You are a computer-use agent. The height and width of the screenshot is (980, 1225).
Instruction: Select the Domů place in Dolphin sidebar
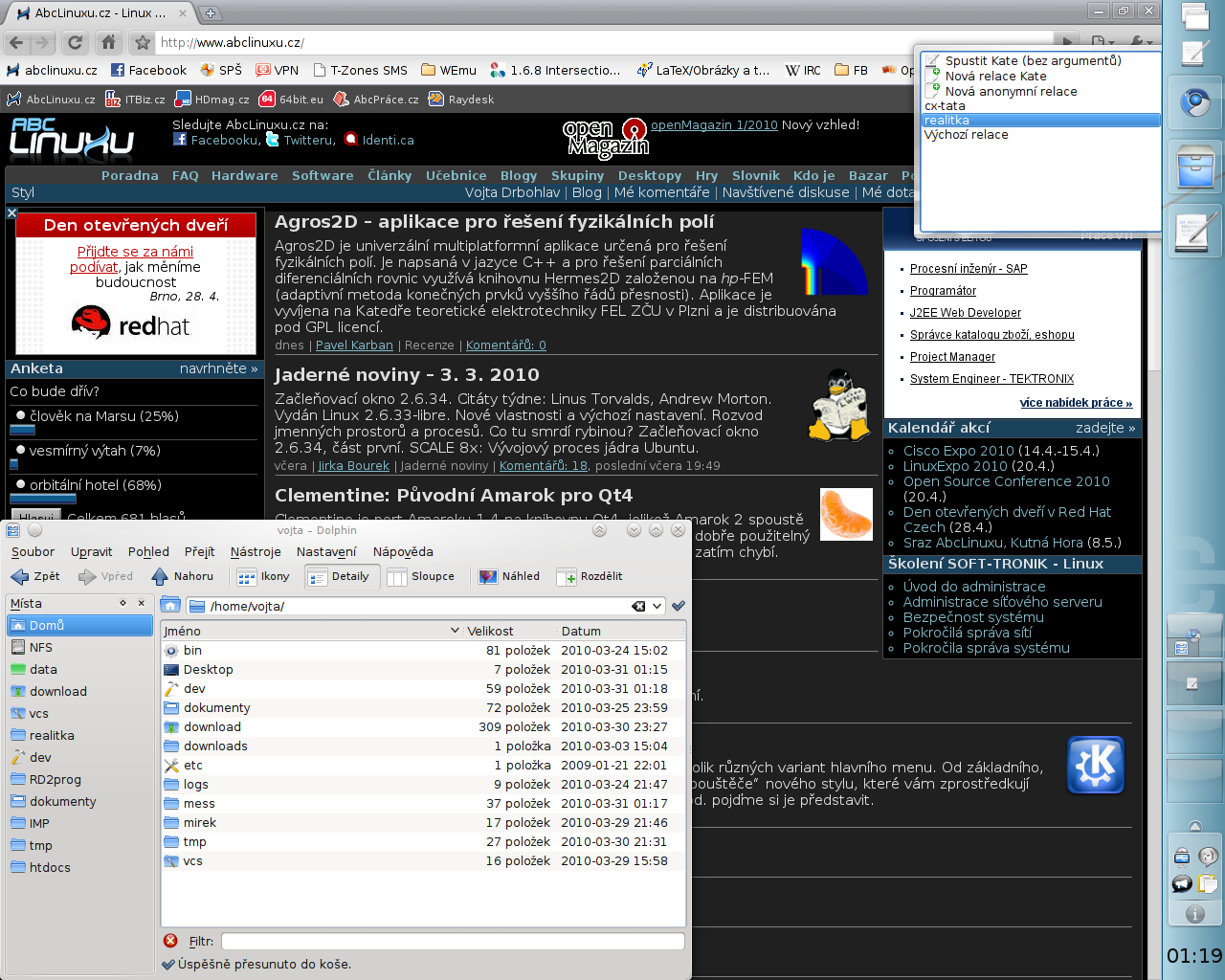coord(79,625)
